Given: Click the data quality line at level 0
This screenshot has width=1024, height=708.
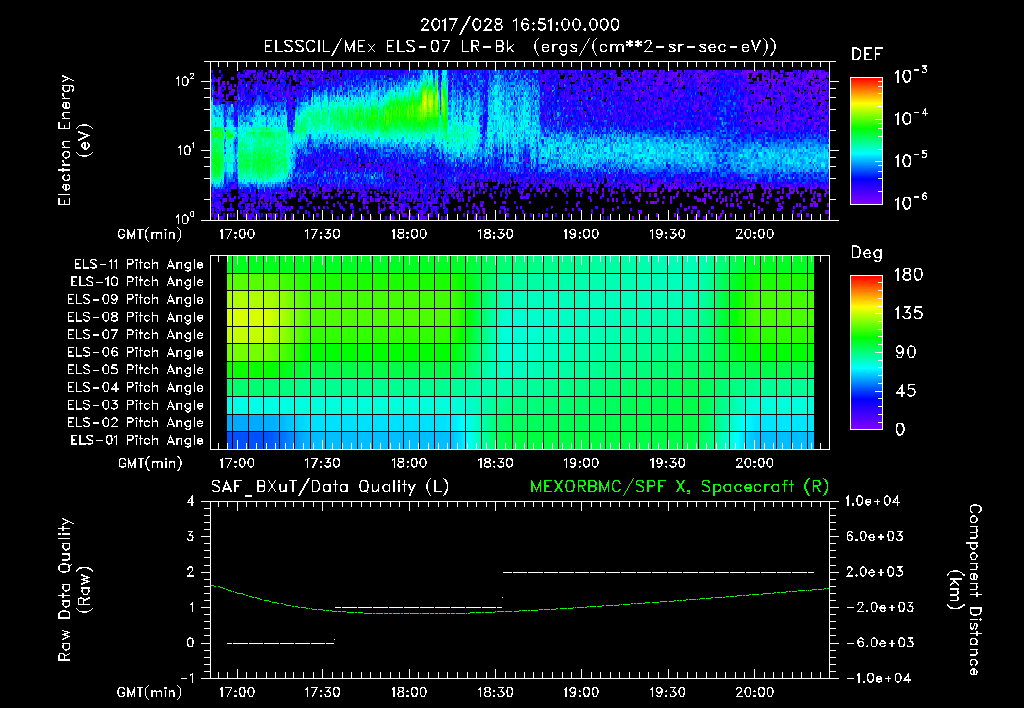Looking at the screenshot, I should (281, 643).
